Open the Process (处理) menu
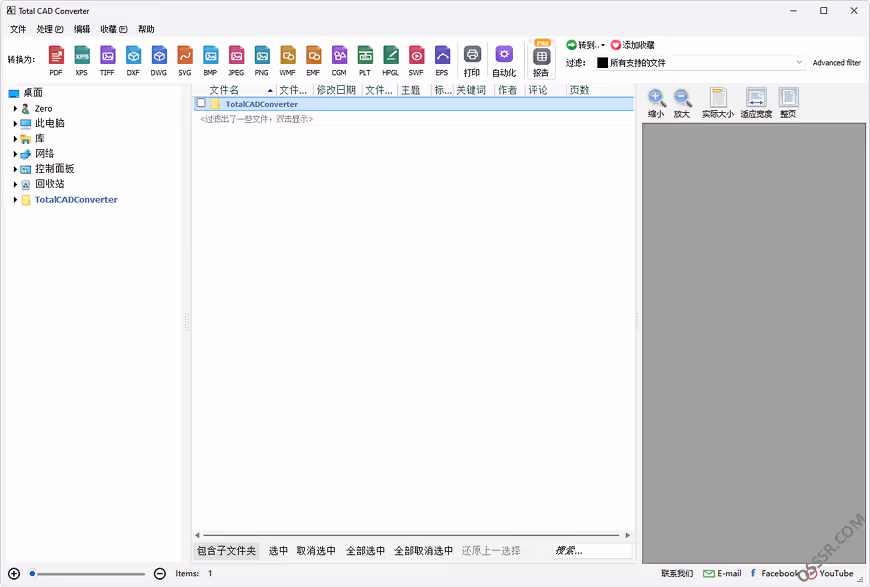 click(50, 29)
